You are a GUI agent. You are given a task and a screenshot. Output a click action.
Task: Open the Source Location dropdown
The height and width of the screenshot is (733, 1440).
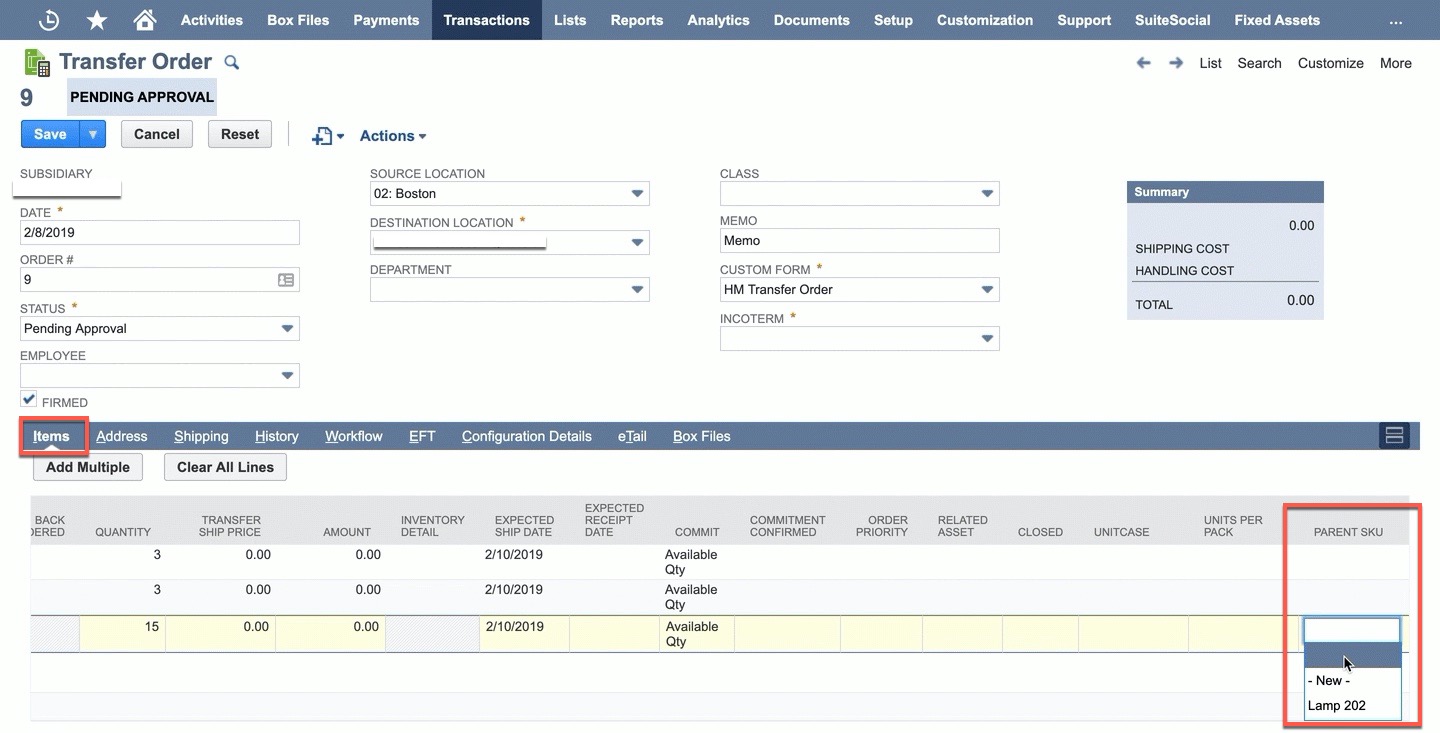[x=637, y=194]
